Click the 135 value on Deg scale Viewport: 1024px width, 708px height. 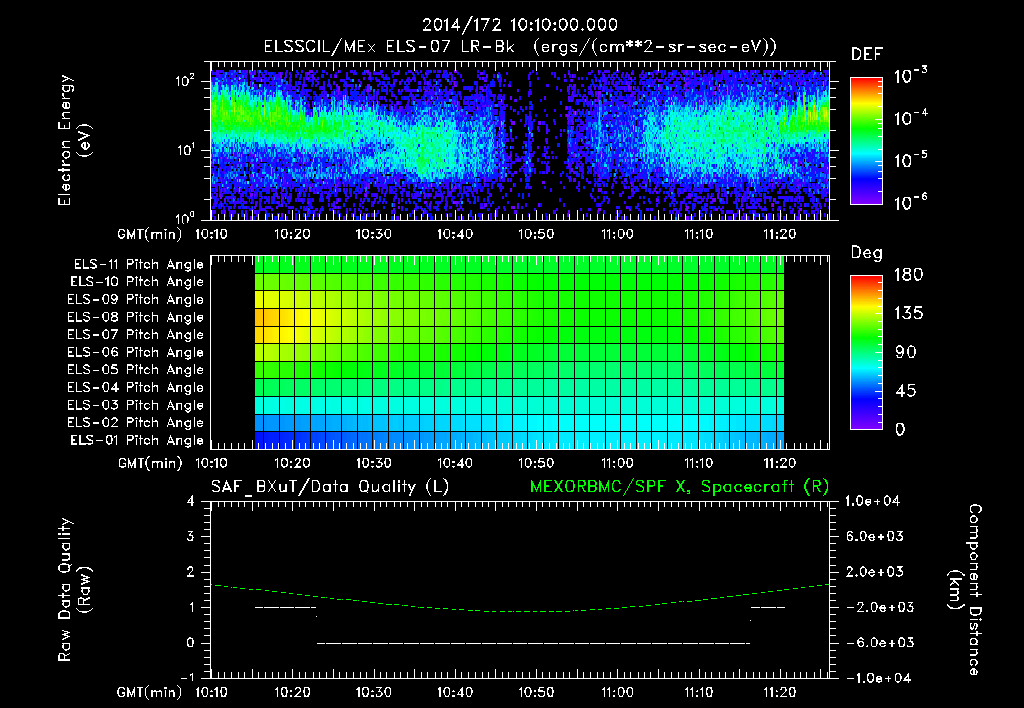coord(908,313)
